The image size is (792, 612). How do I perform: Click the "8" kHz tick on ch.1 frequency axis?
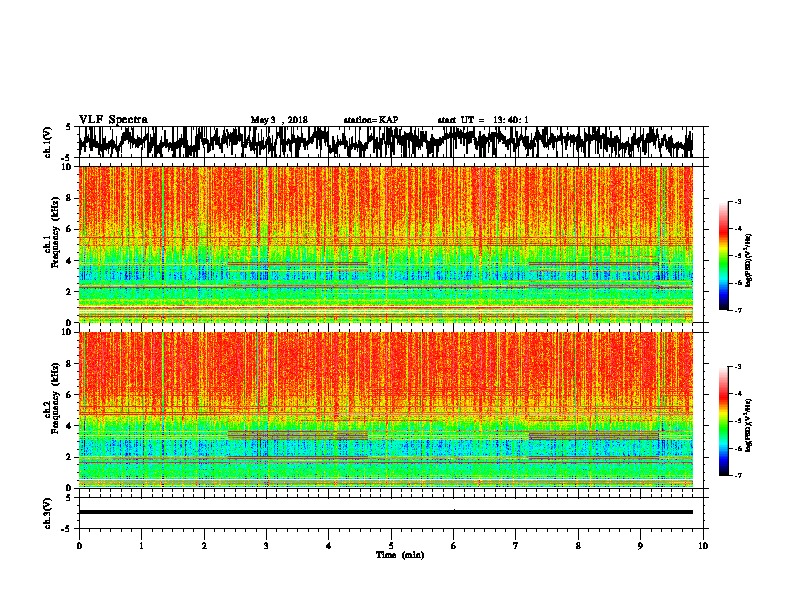click(70, 198)
